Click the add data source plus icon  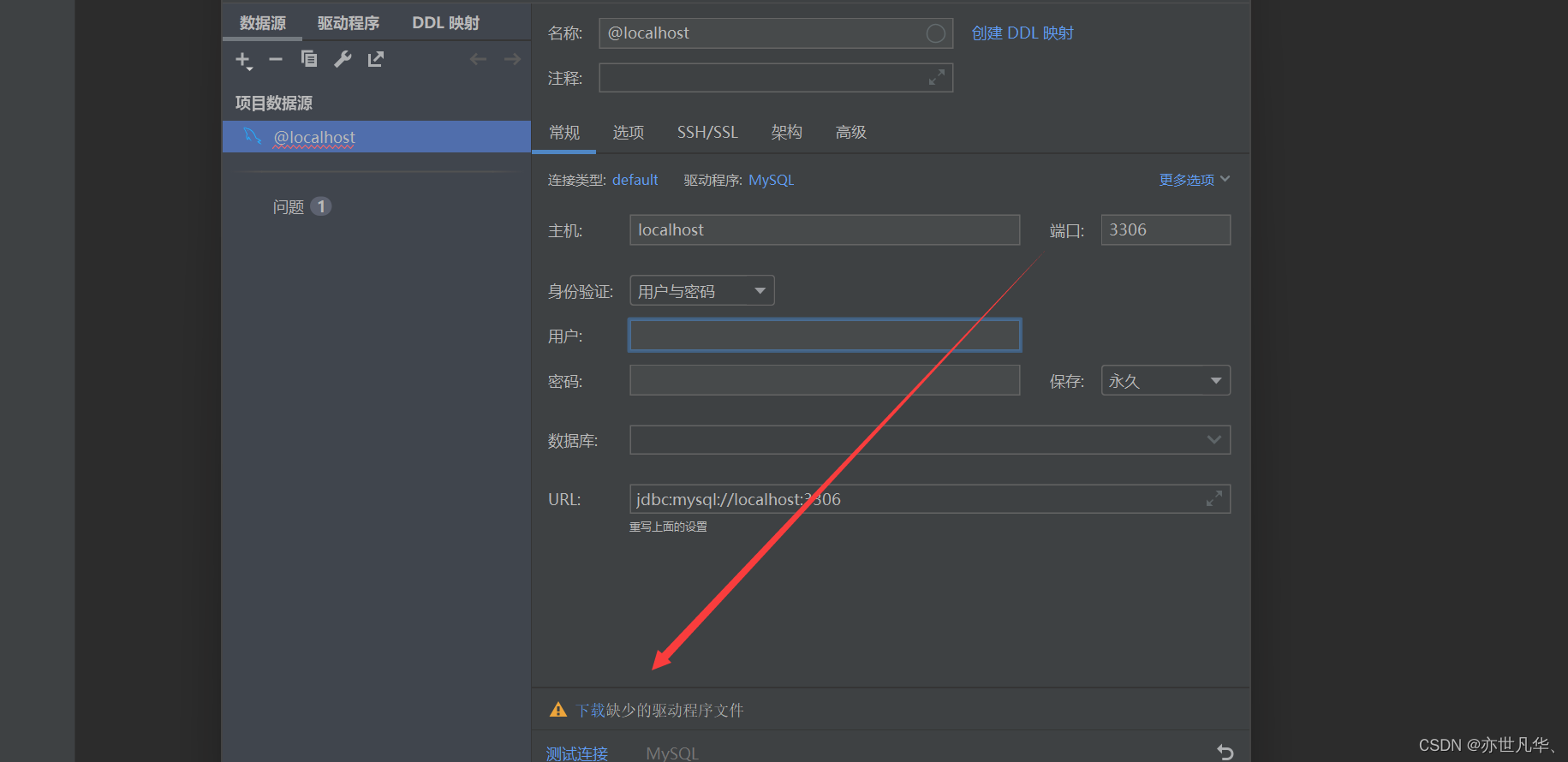click(243, 60)
